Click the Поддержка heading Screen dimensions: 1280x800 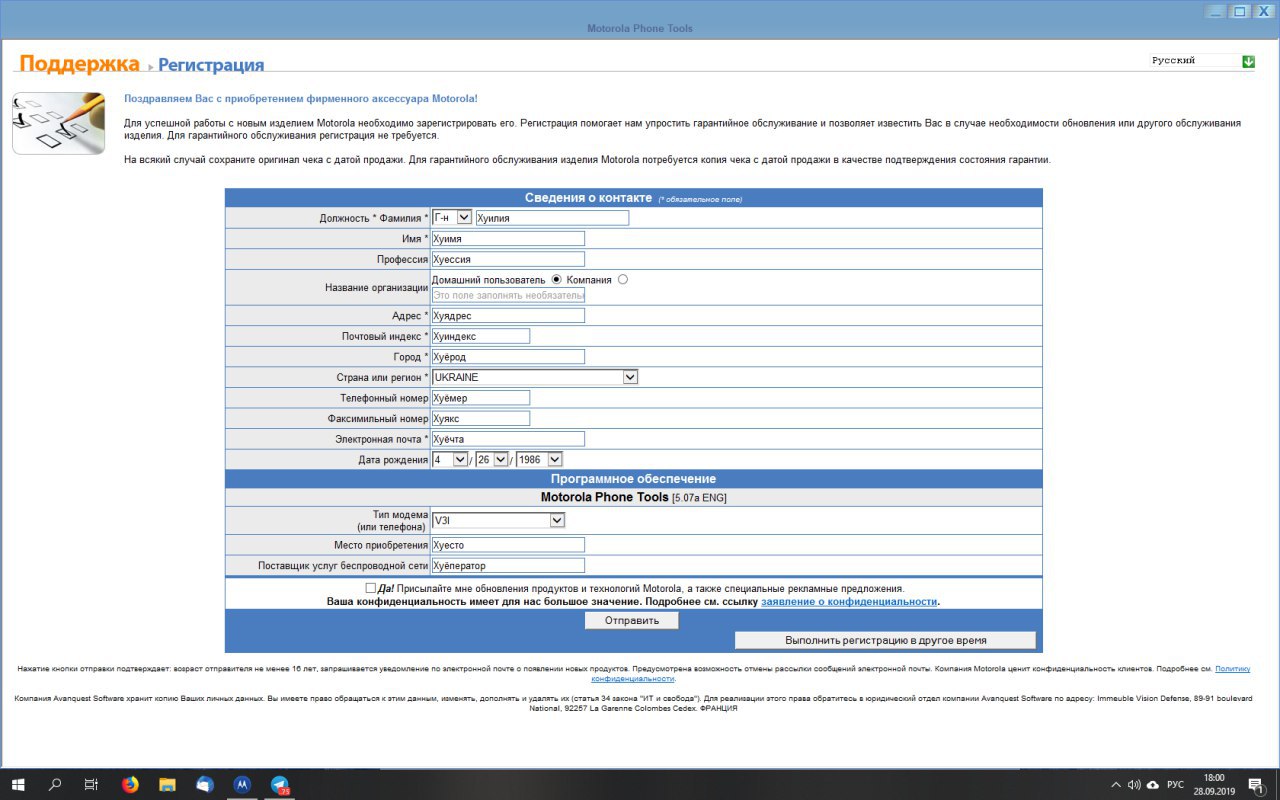pos(79,64)
